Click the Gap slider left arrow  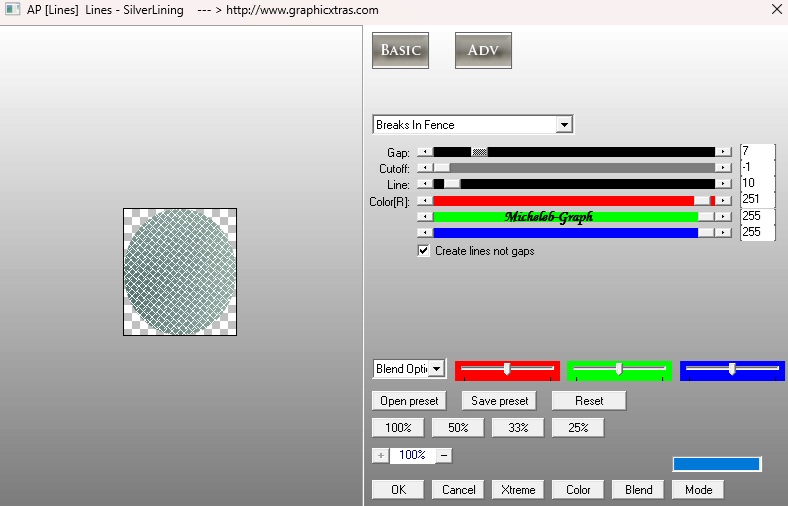tap(425, 152)
